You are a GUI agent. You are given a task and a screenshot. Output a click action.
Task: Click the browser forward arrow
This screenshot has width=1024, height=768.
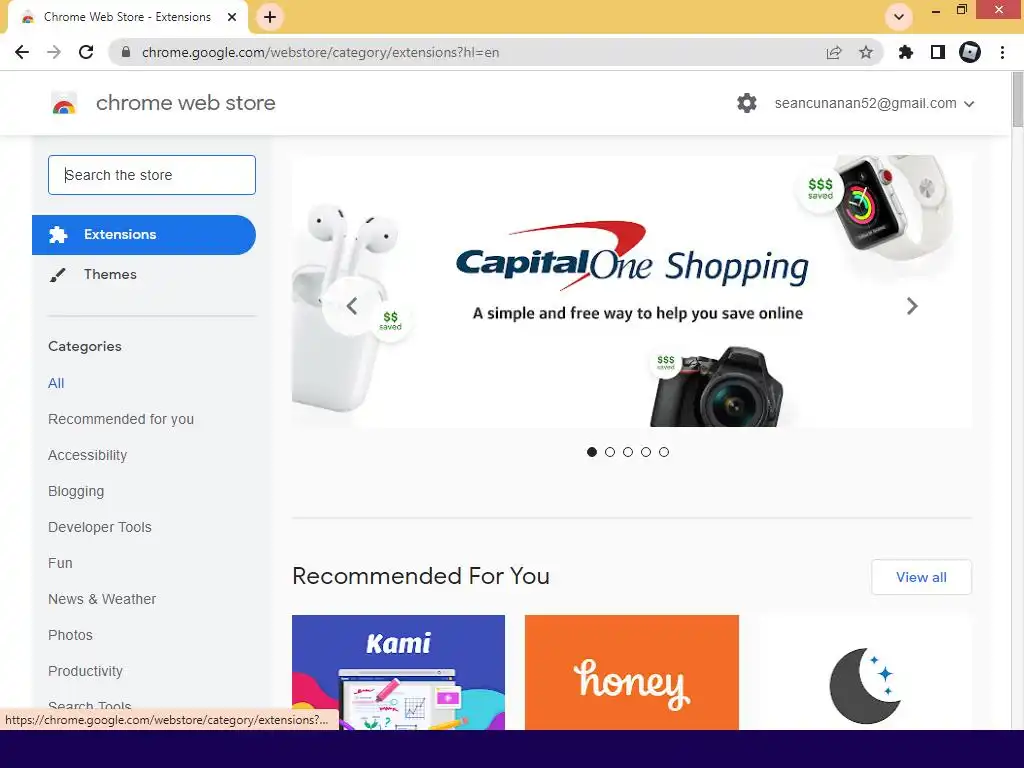tap(54, 52)
